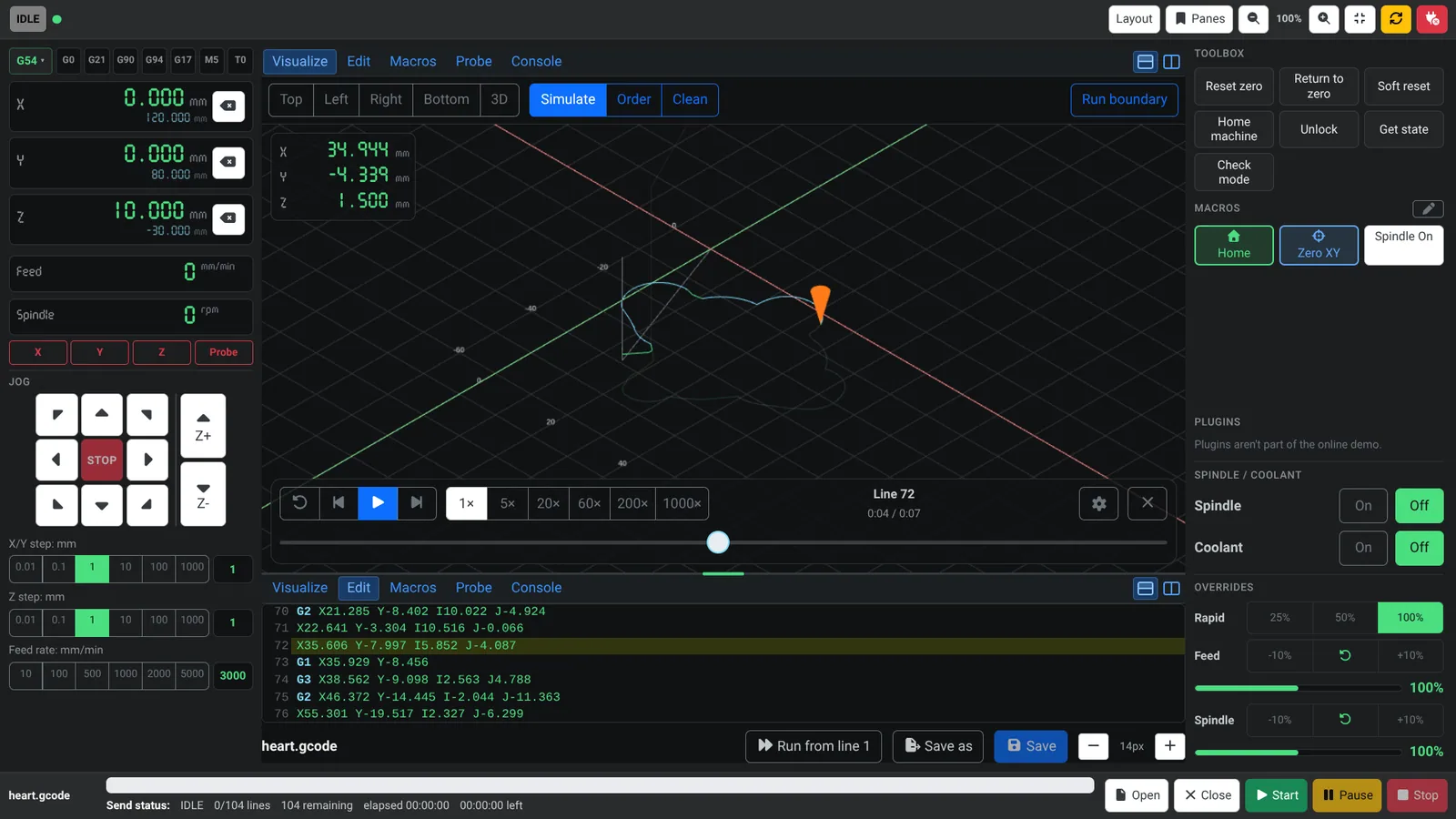Click the Feed override slider bar

1298,688
